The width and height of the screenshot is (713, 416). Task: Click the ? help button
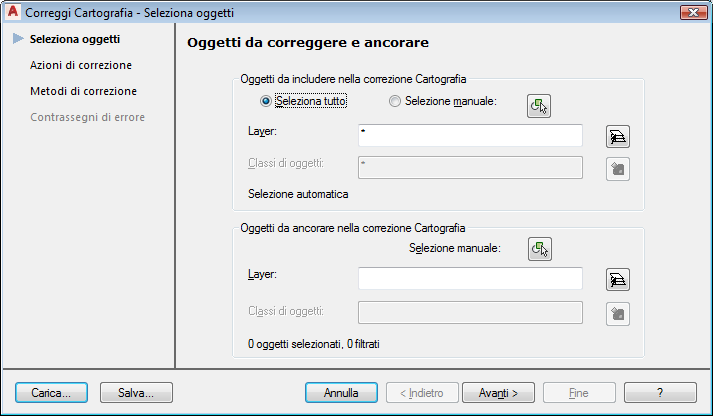point(660,393)
